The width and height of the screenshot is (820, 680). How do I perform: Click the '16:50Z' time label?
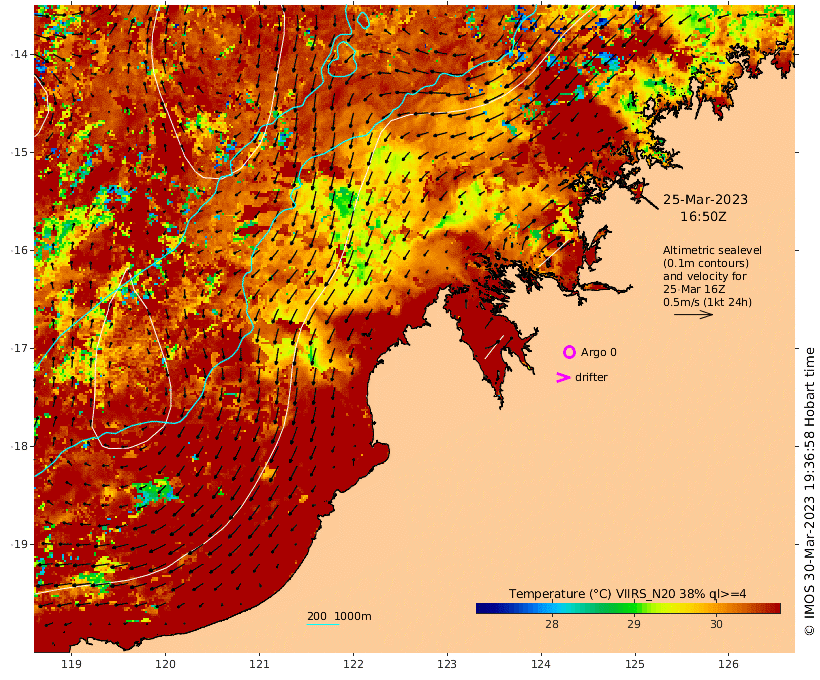click(x=703, y=216)
